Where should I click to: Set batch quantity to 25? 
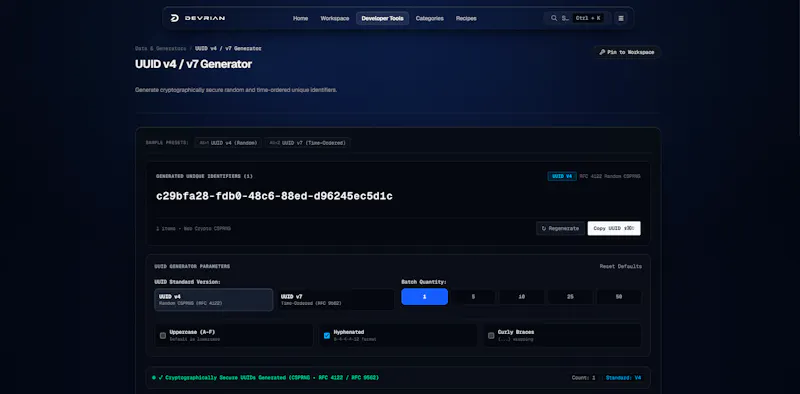(570, 297)
